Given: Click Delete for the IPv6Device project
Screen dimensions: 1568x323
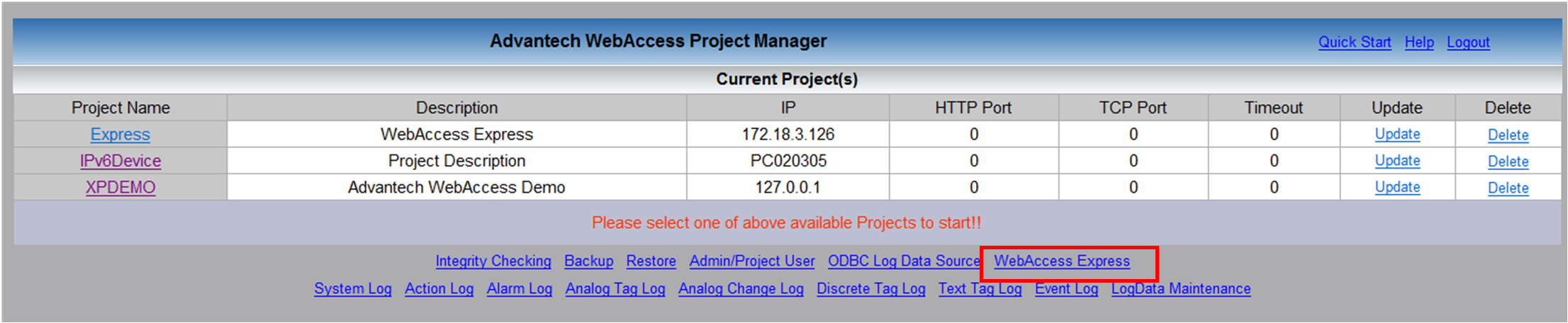Looking at the screenshot, I should point(1508,161).
